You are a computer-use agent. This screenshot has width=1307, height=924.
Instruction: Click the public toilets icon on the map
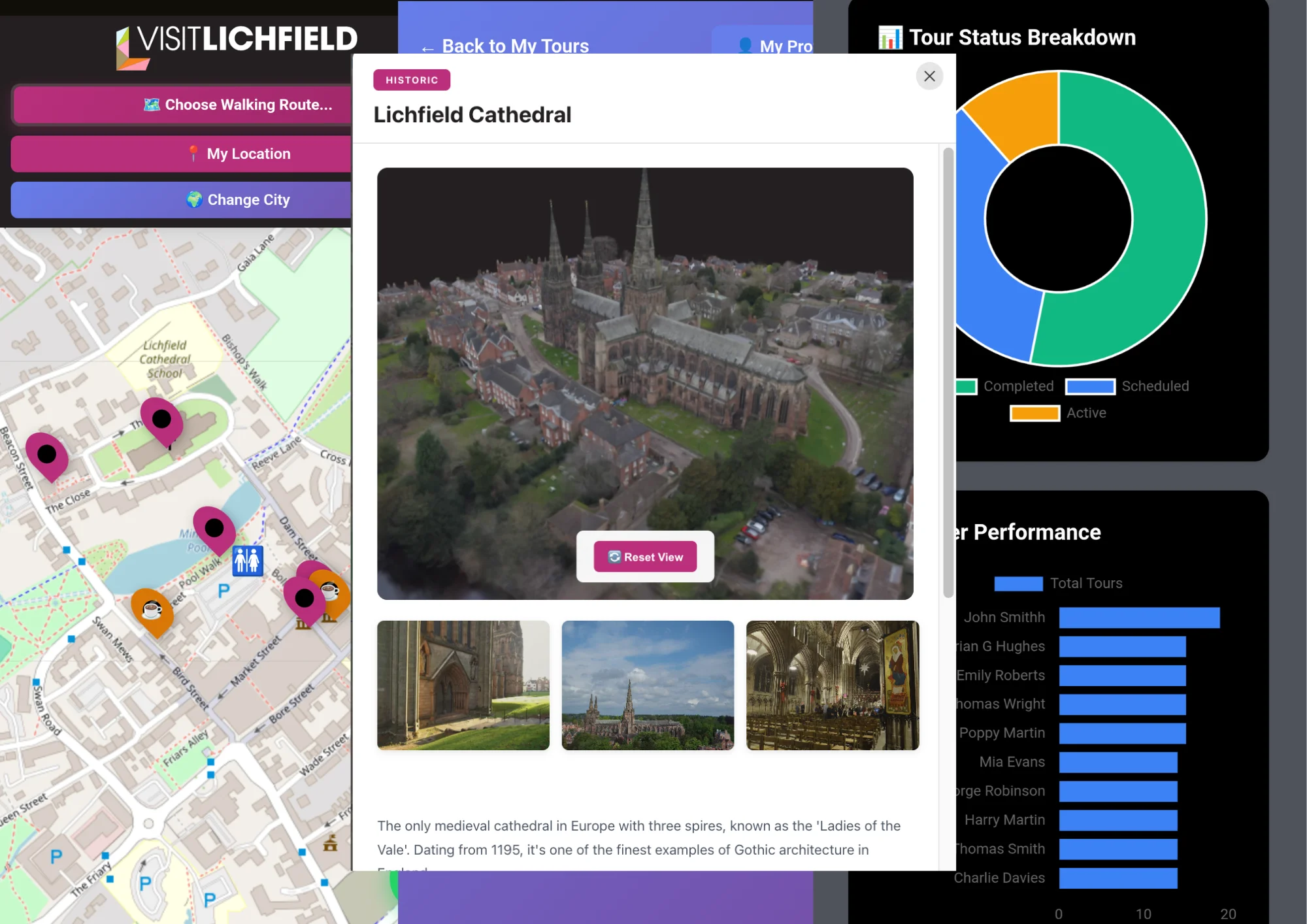click(247, 561)
